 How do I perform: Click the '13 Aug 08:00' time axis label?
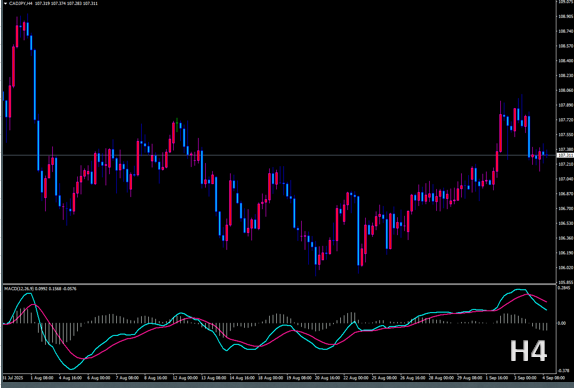point(213,378)
